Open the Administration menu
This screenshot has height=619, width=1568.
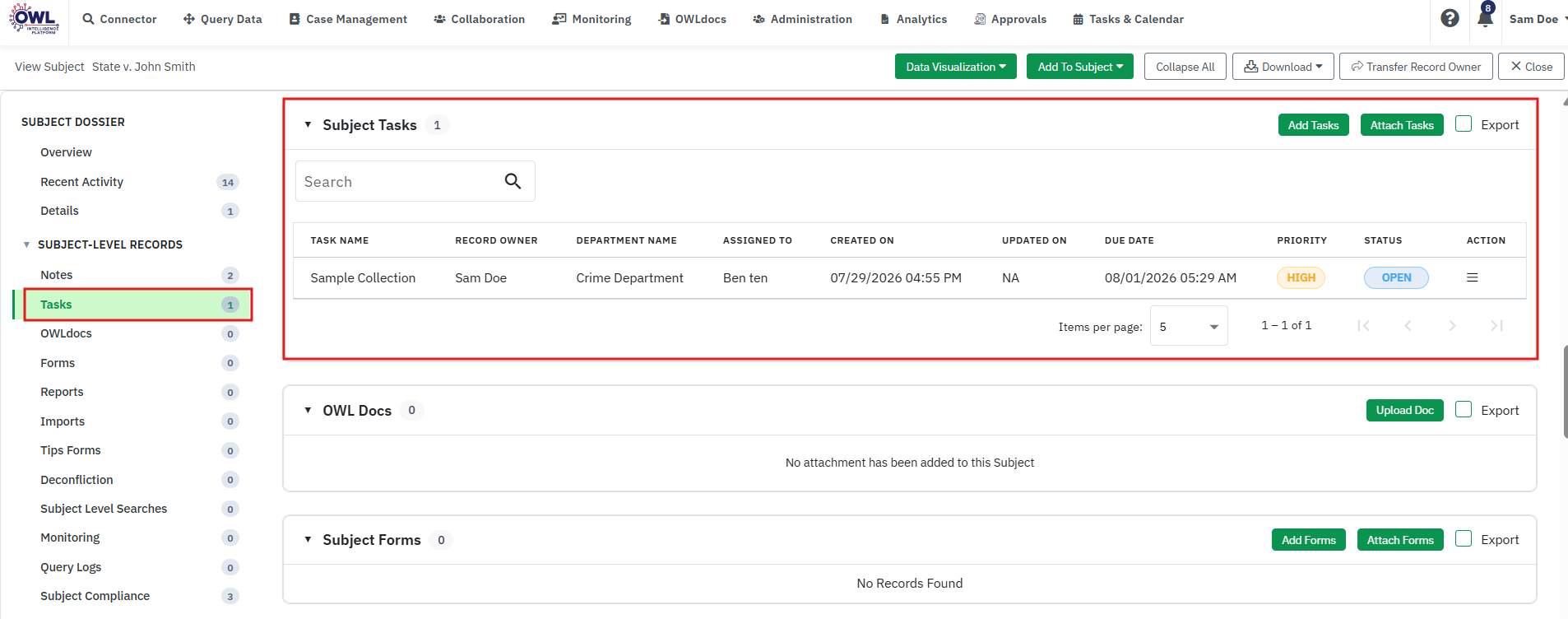[x=802, y=19]
